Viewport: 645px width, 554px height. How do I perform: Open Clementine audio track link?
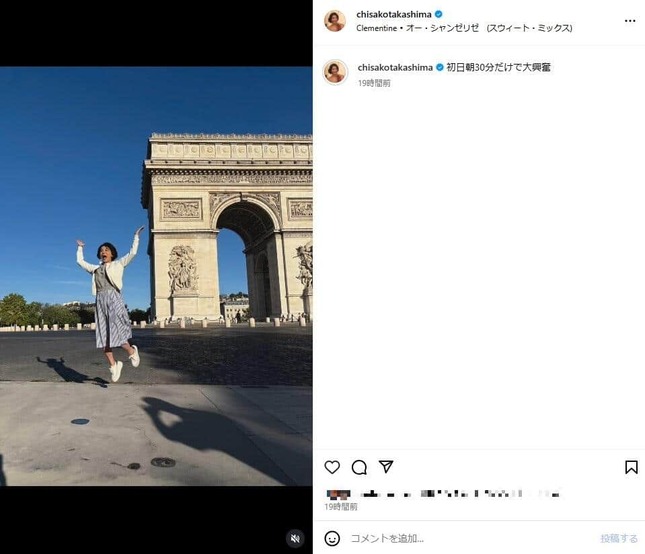point(464,28)
